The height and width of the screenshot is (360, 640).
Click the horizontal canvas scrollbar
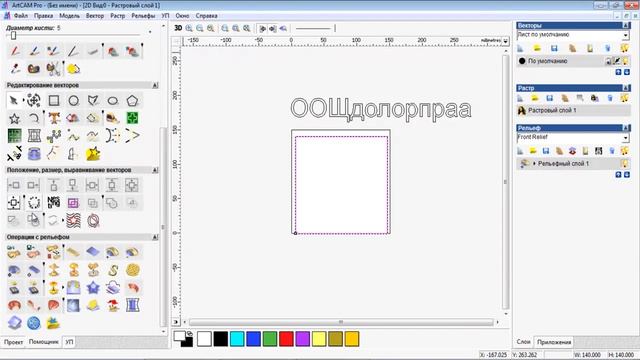tap(341, 322)
